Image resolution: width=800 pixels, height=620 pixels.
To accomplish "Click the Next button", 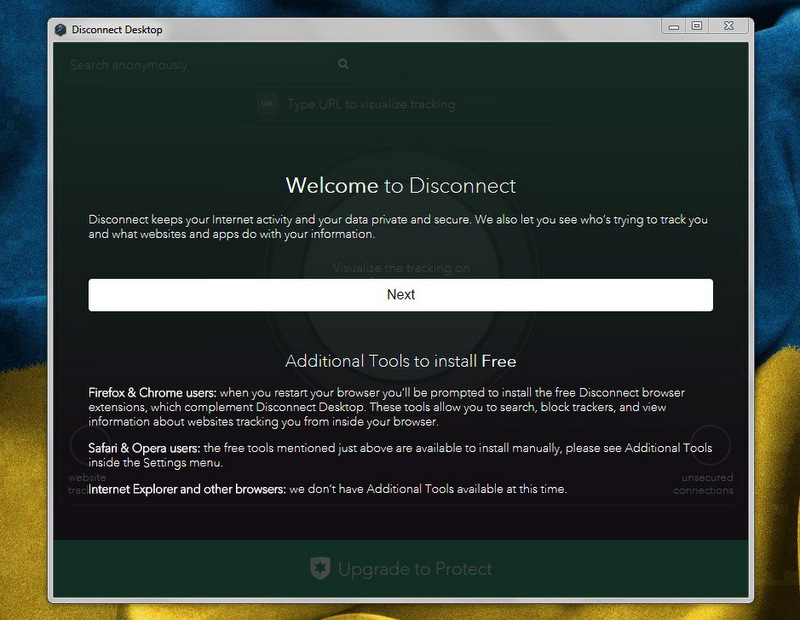I will click(401, 295).
